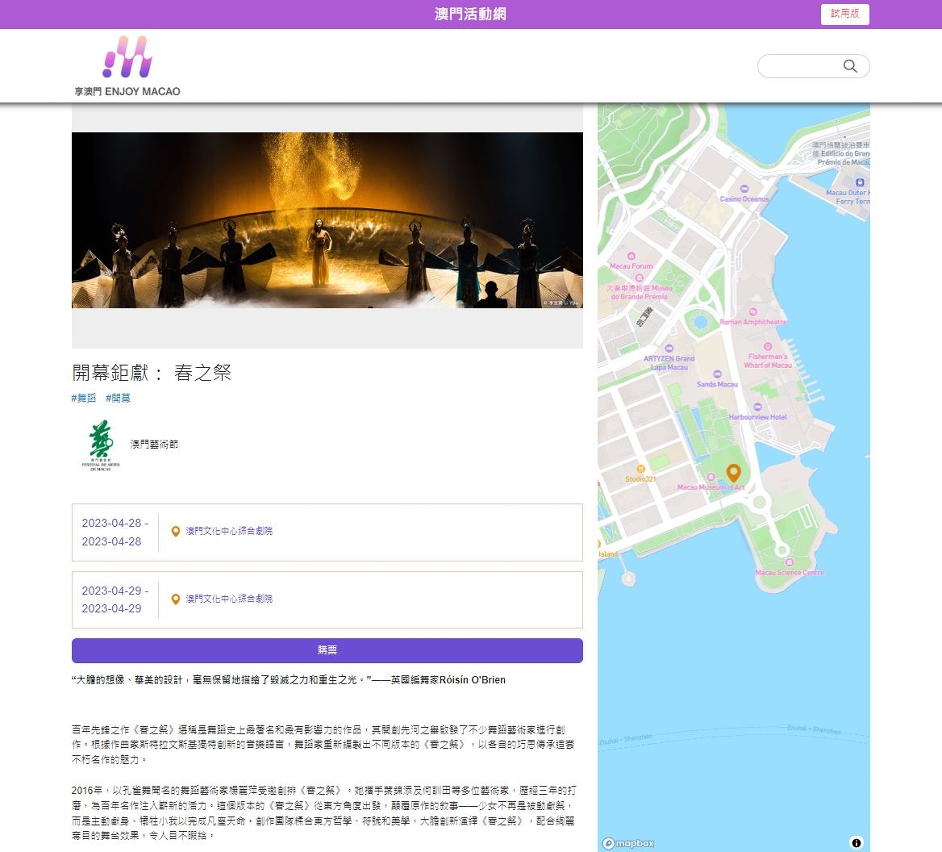Click Fisherman's Wharf map icon
942x852 pixels.
click(x=767, y=344)
